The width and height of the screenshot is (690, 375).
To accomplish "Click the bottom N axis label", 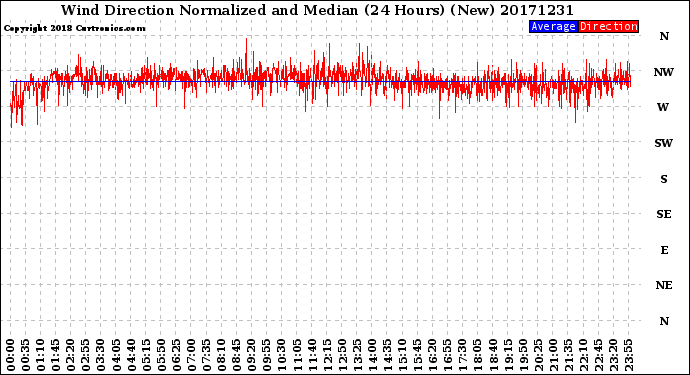I will point(664,321).
